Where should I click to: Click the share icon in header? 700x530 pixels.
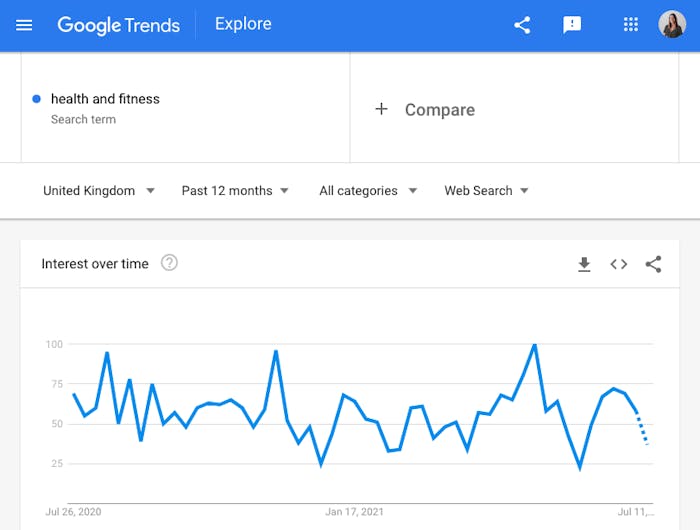click(x=522, y=25)
